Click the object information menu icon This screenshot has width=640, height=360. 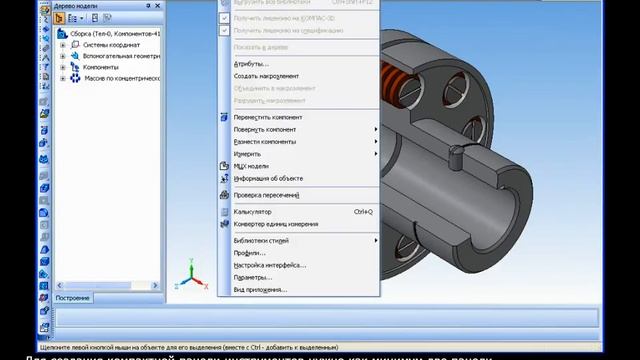224,178
